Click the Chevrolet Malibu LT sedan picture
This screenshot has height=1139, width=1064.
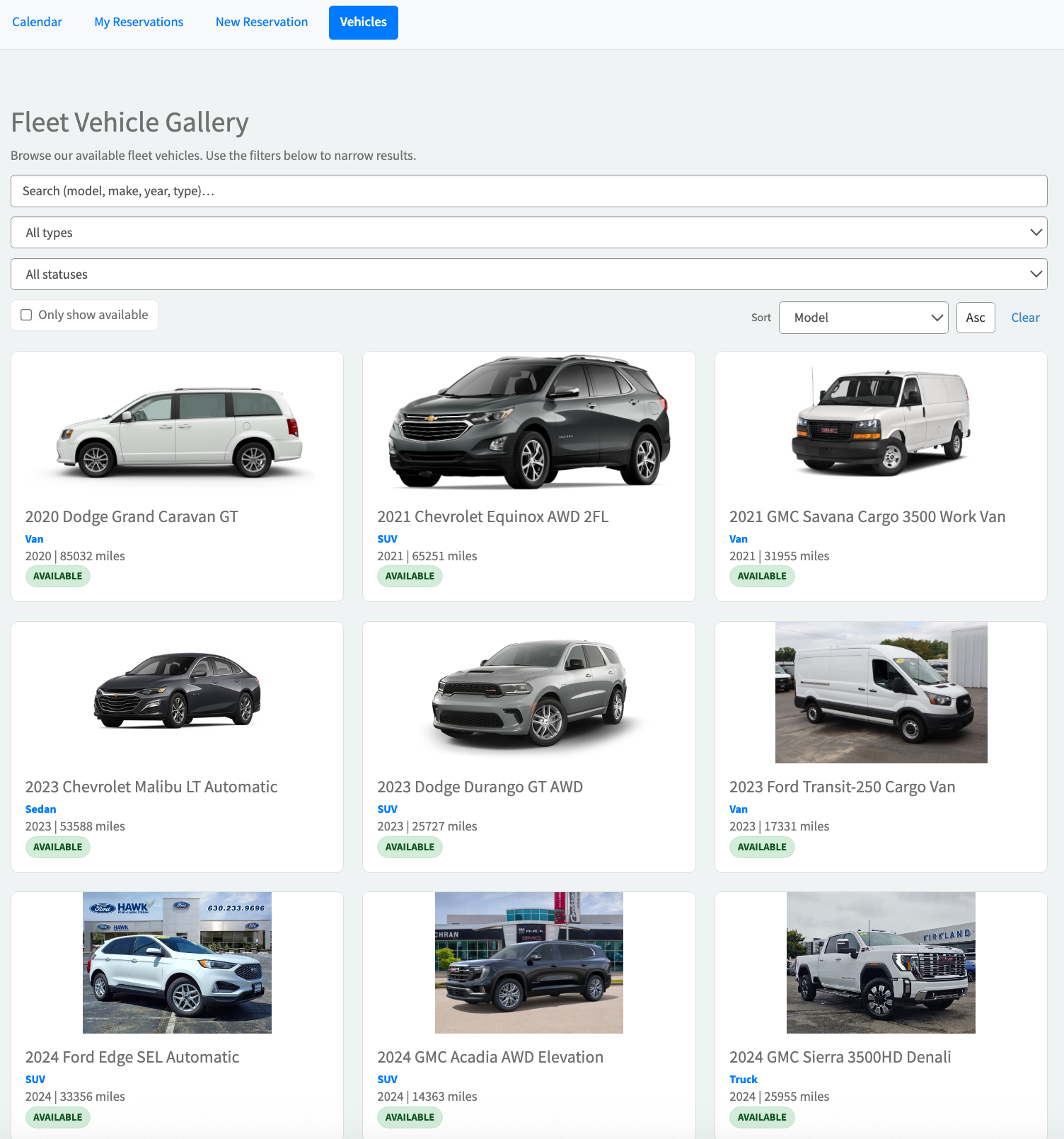(178, 690)
